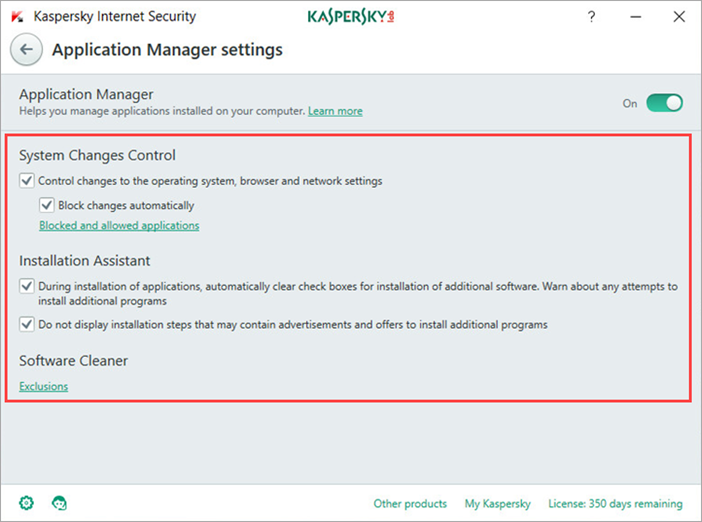Open Software Cleaner Exclusions link

point(43,386)
